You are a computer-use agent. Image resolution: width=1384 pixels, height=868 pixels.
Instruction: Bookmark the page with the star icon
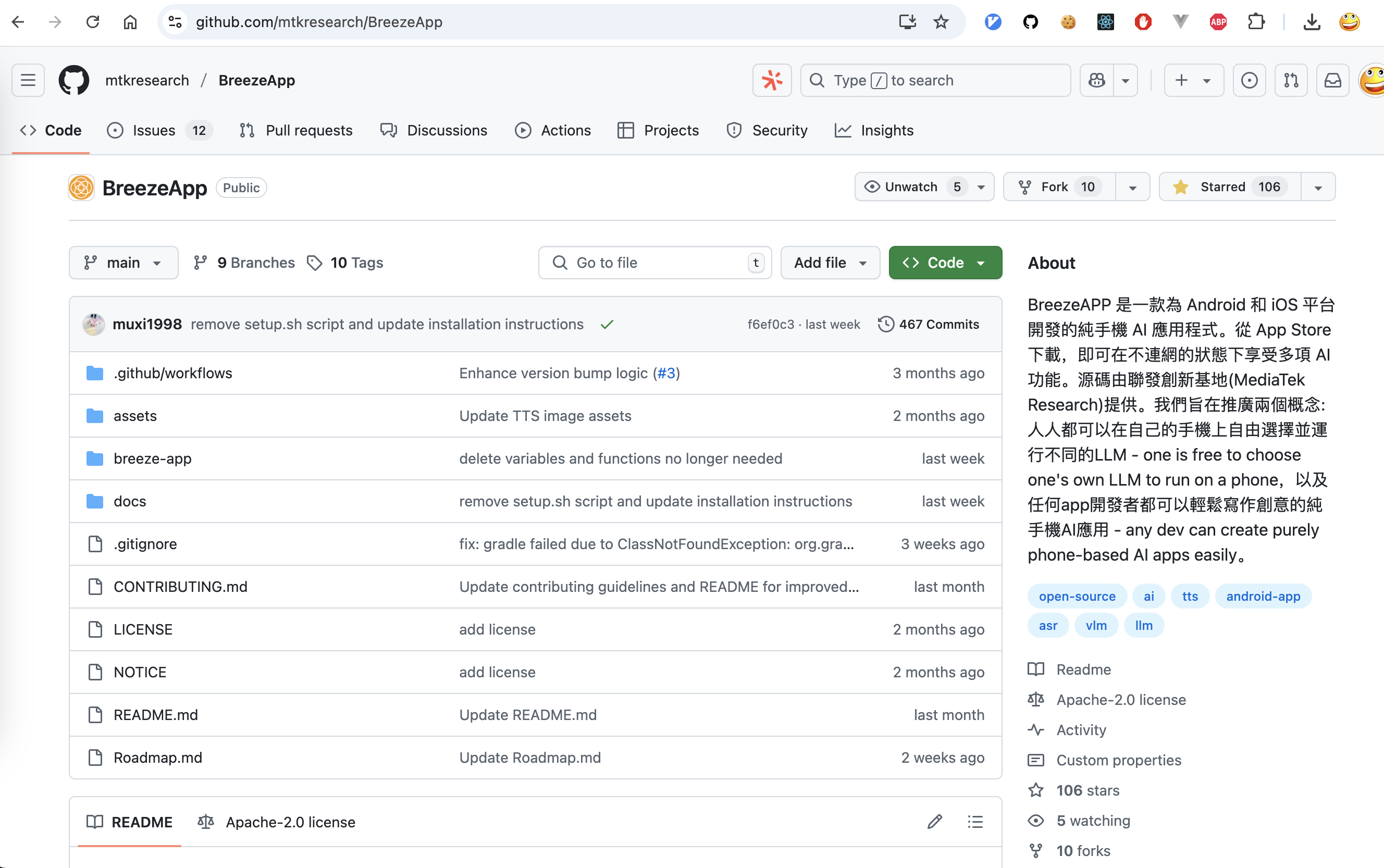pos(941,22)
